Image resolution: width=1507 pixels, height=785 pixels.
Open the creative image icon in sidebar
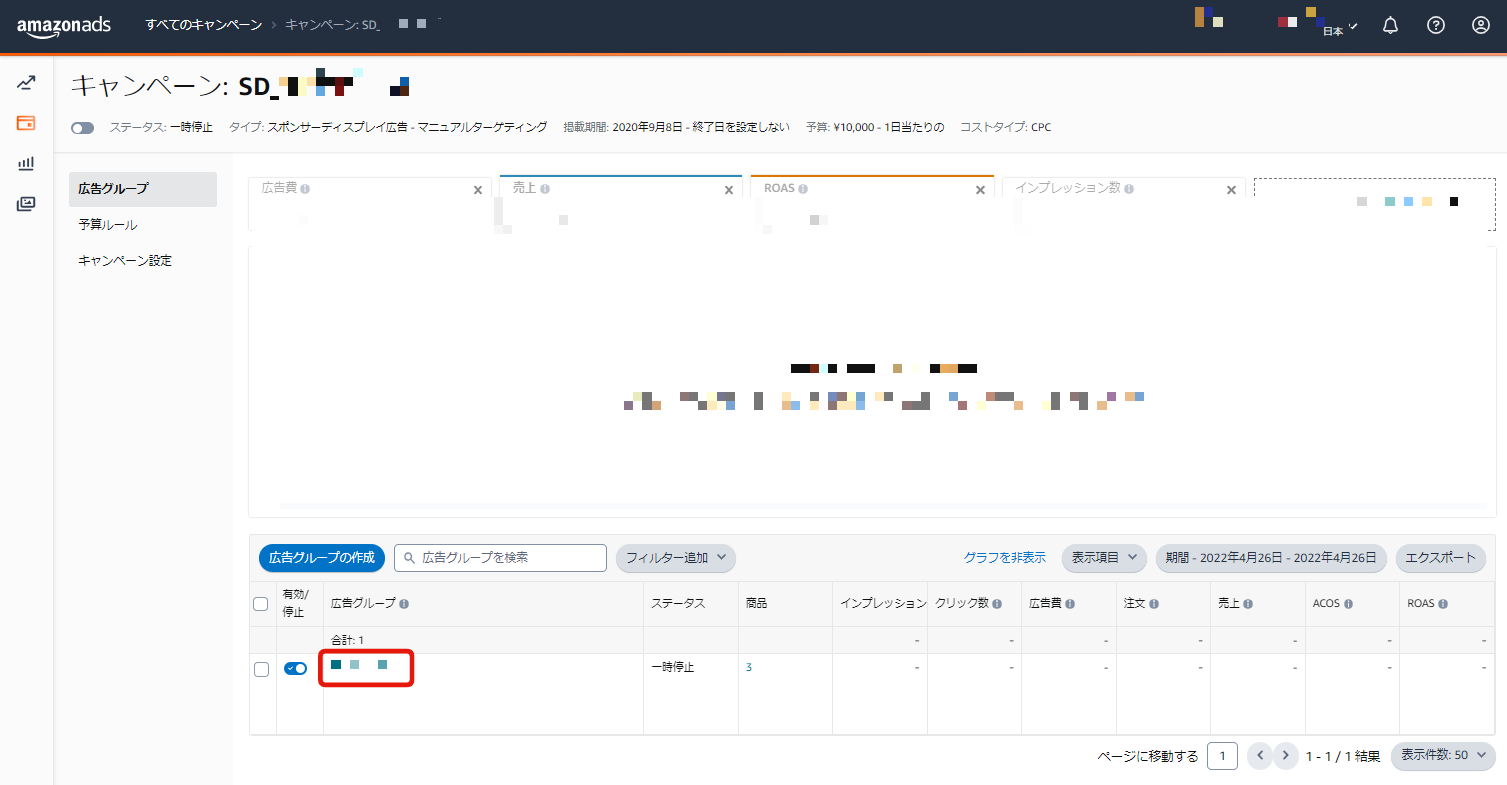26,204
